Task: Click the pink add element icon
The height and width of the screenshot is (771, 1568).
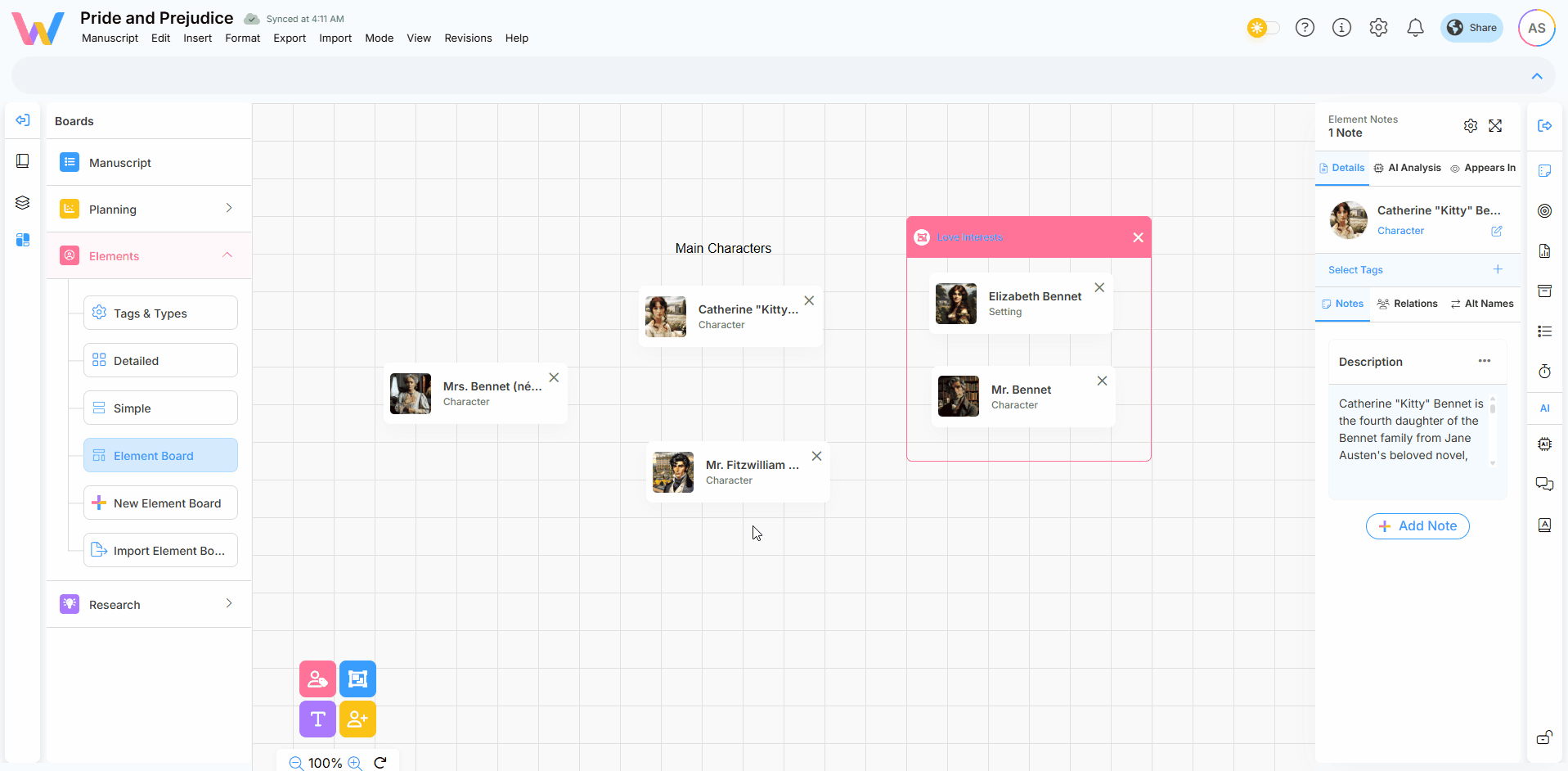Action: point(317,679)
